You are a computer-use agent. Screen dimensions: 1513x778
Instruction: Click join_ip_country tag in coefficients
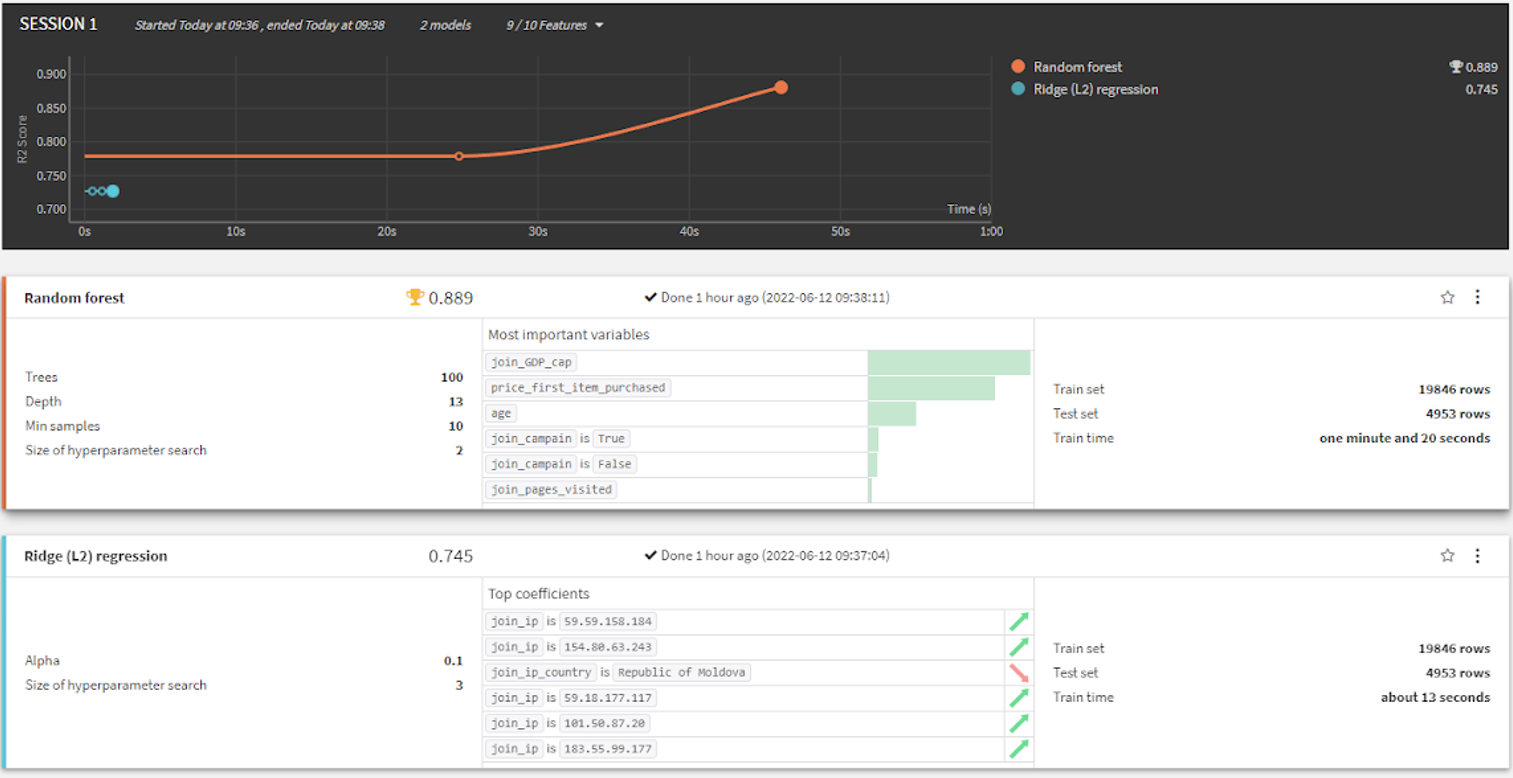541,673
